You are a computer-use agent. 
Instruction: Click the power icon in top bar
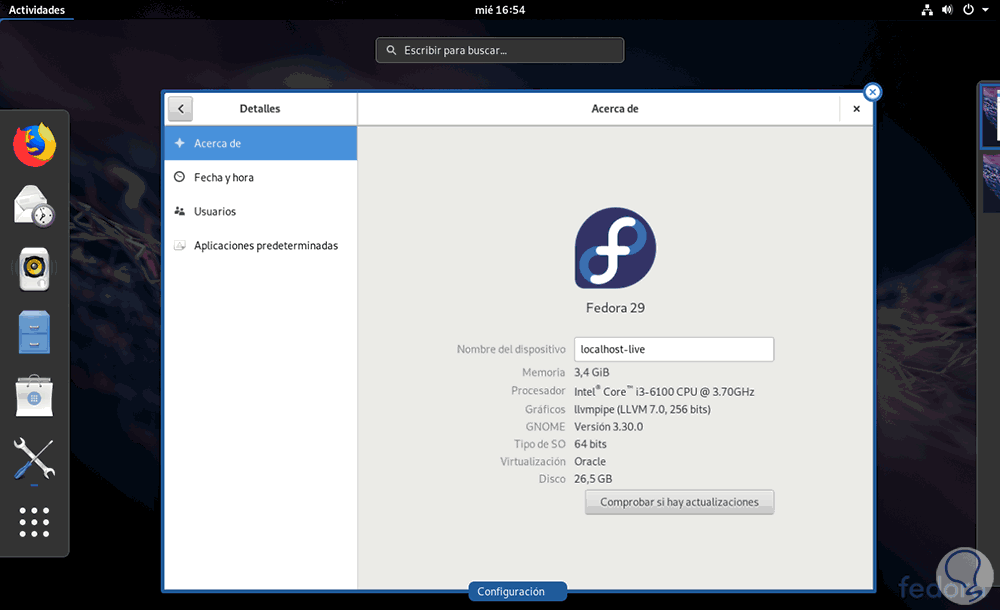click(x=968, y=10)
